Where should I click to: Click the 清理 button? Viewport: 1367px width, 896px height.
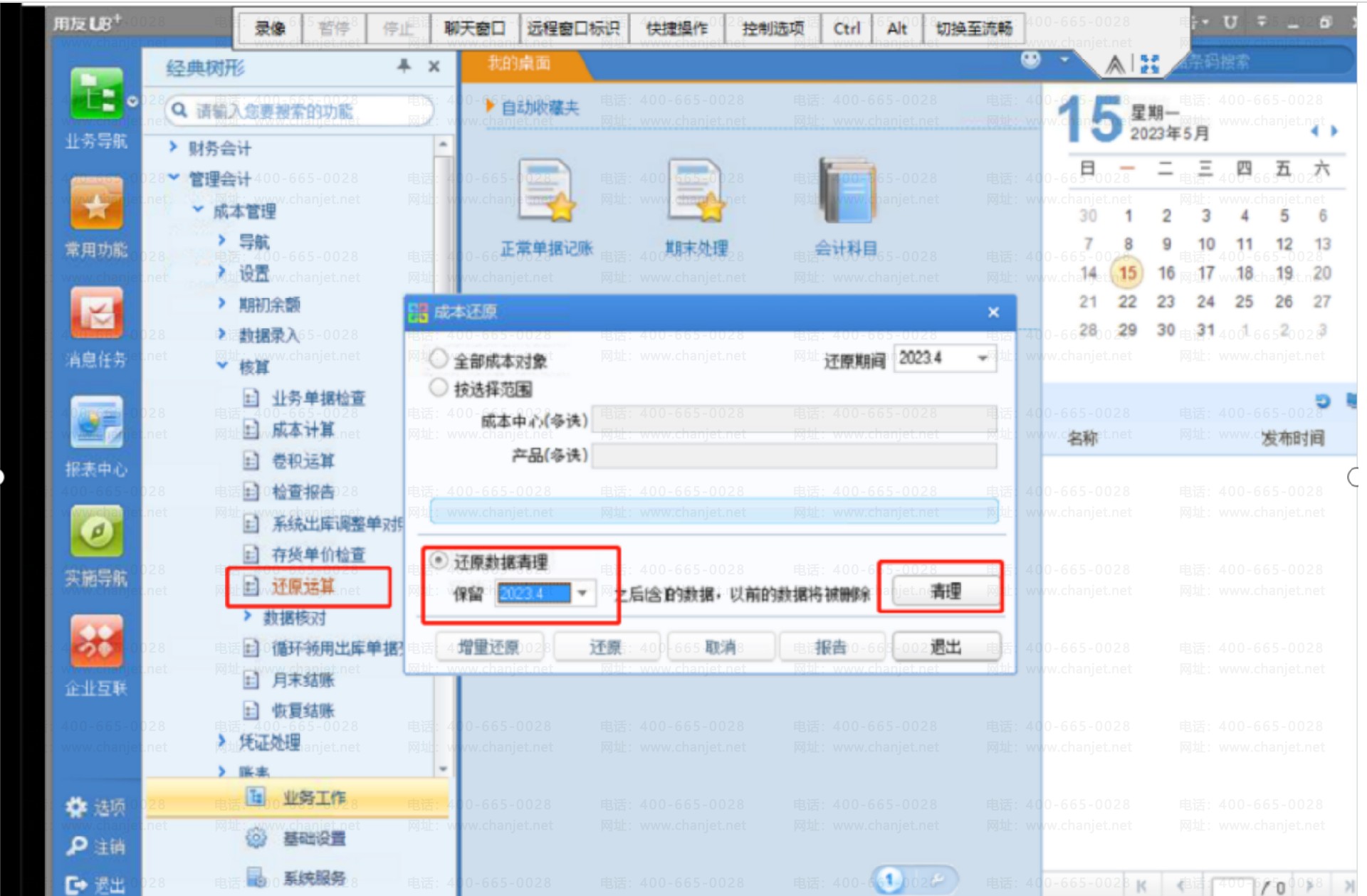pos(945,591)
